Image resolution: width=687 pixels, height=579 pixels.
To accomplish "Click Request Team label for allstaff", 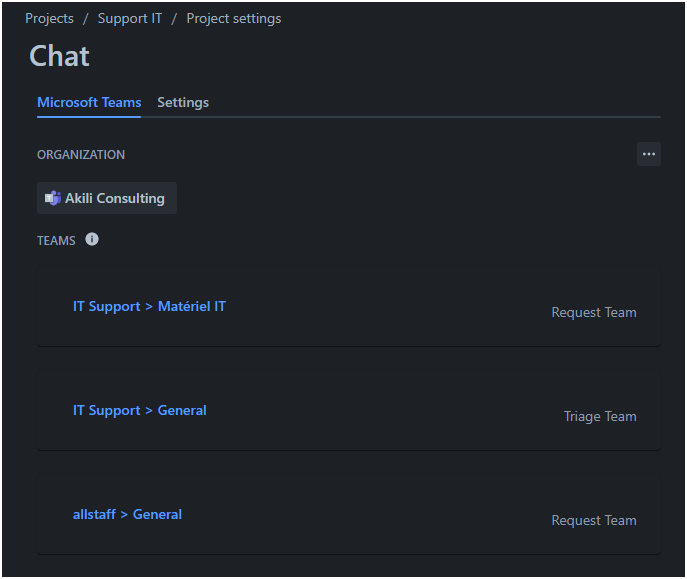I will [x=594, y=520].
